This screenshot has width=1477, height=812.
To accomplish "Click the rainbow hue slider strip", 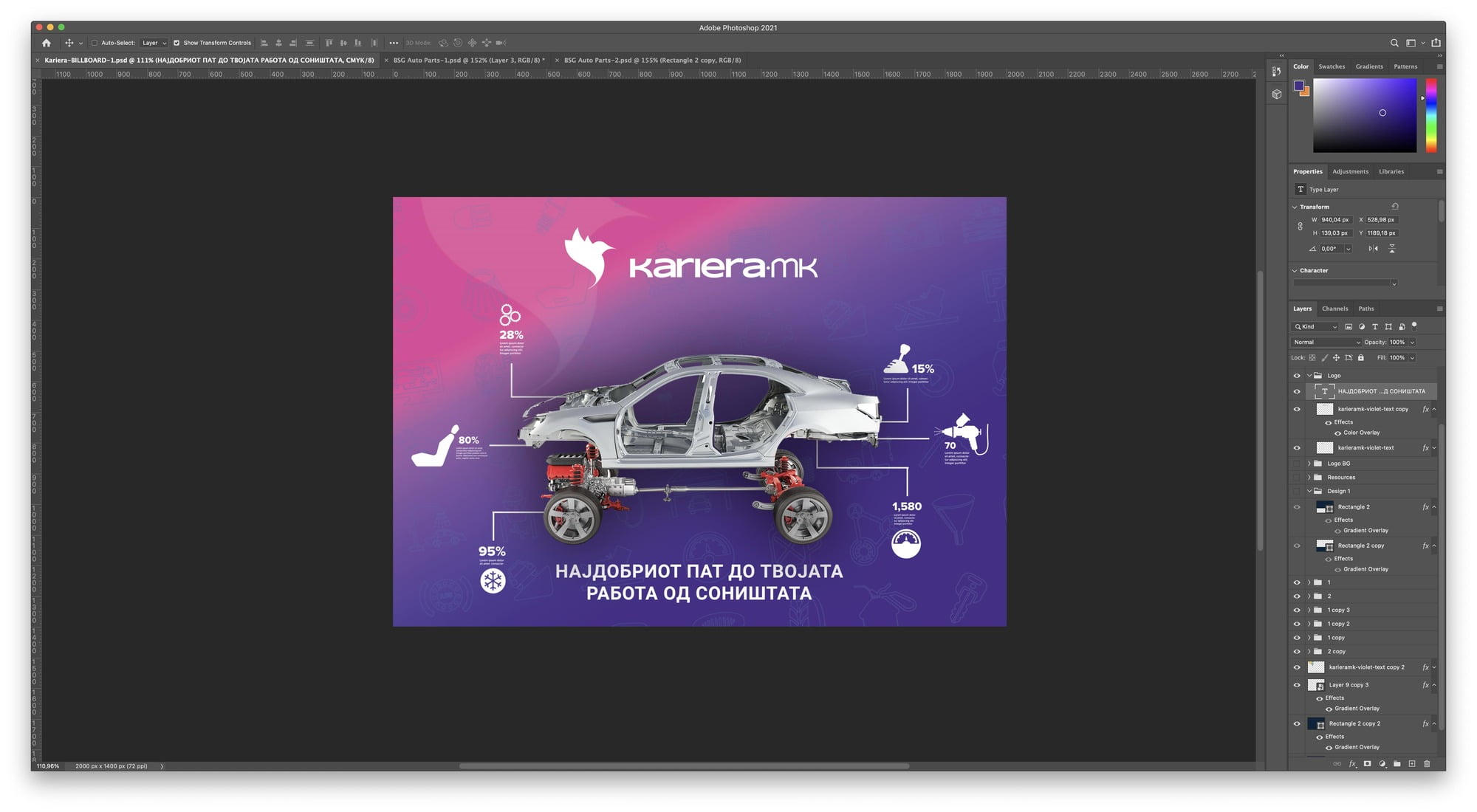I will click(x=1430, y=114).
